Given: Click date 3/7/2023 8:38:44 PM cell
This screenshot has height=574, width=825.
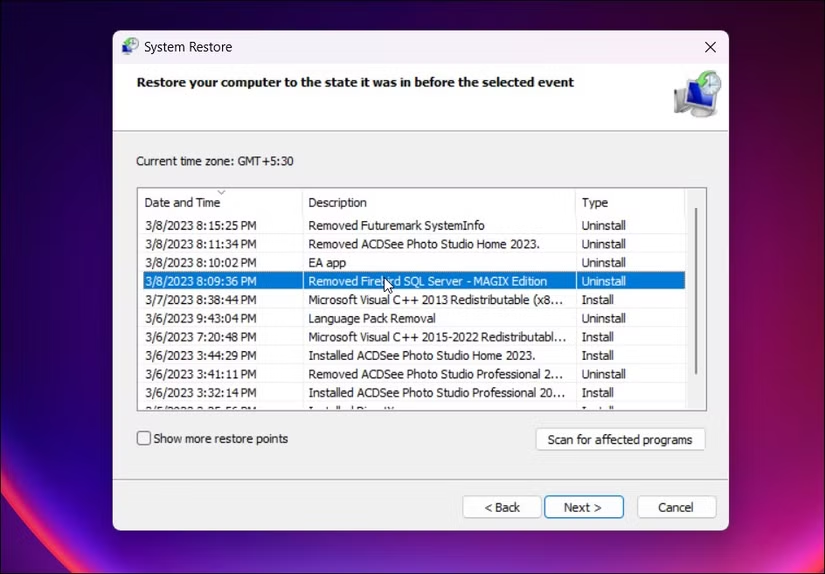Looking at the screenshot, I should (201, 299).
